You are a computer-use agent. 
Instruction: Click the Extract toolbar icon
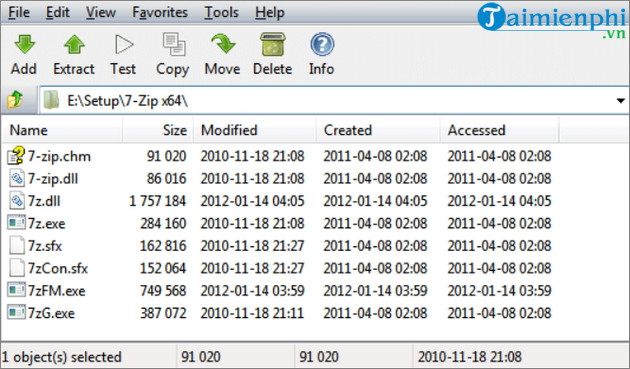click(x=74, y=44)
